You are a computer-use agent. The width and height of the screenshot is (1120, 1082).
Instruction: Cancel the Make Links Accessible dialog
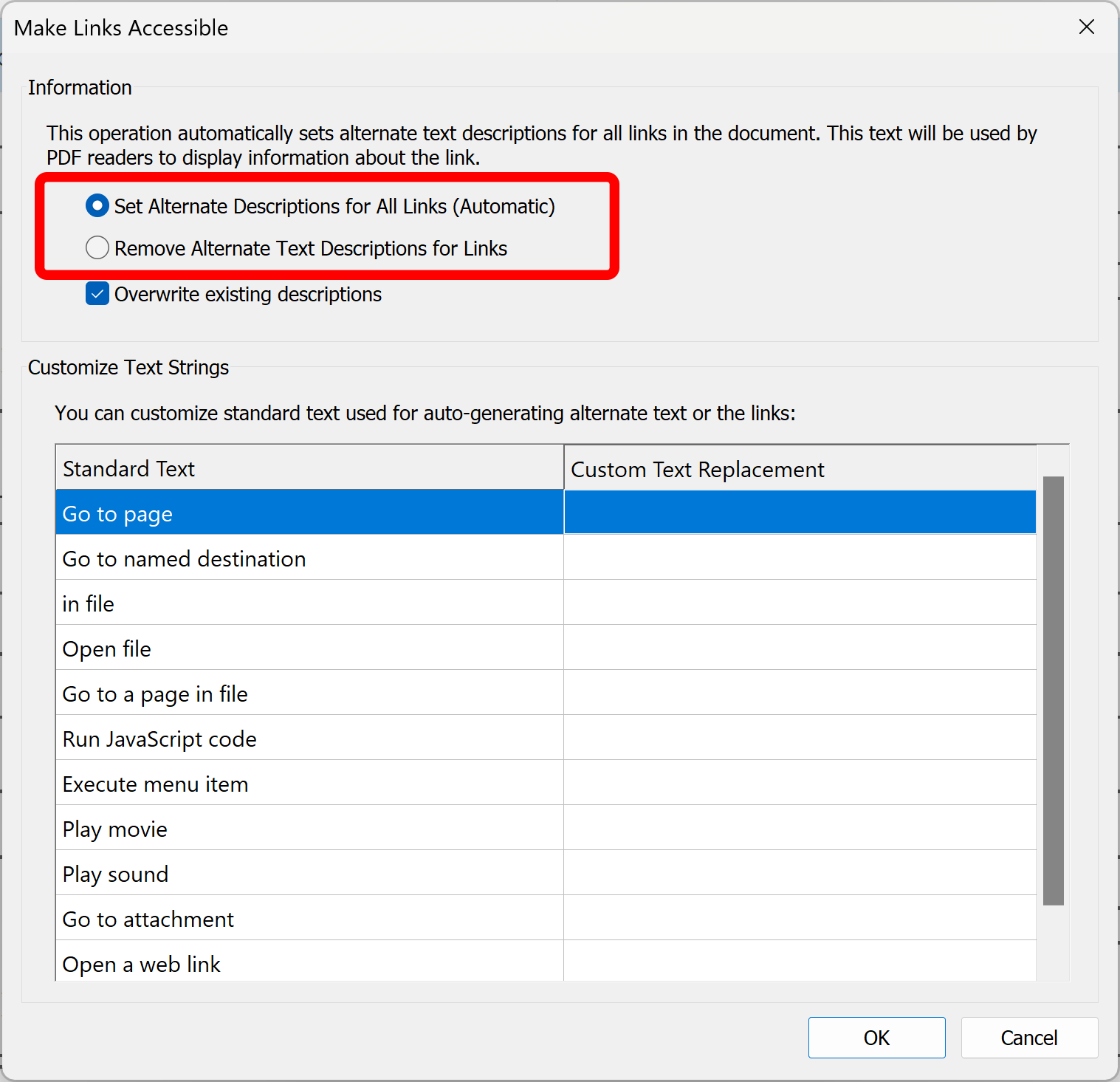[1029, 1038]
